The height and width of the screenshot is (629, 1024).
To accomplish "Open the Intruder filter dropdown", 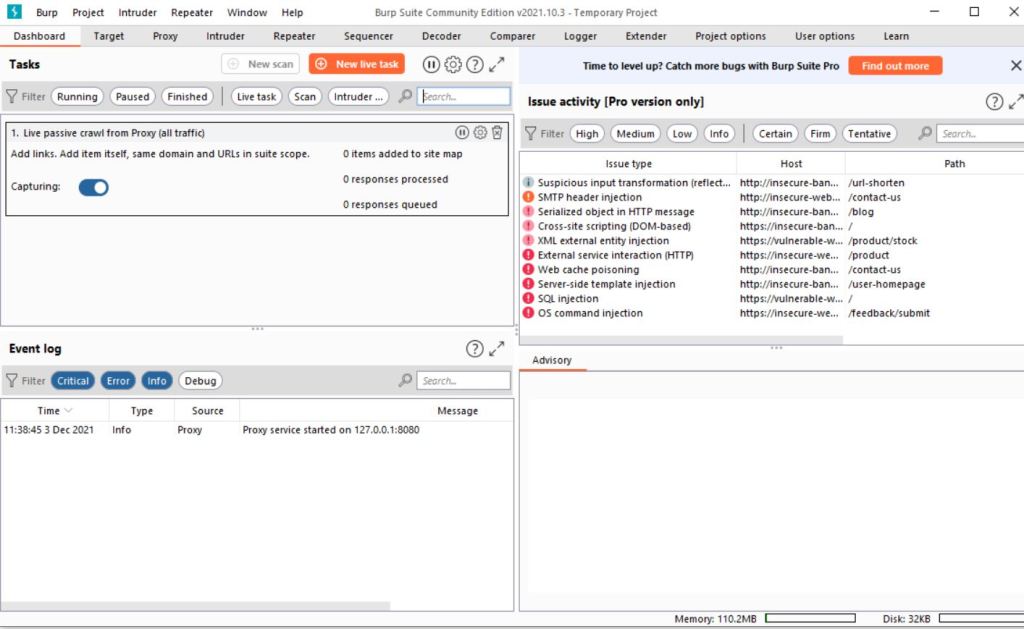I will click(358, 96).
